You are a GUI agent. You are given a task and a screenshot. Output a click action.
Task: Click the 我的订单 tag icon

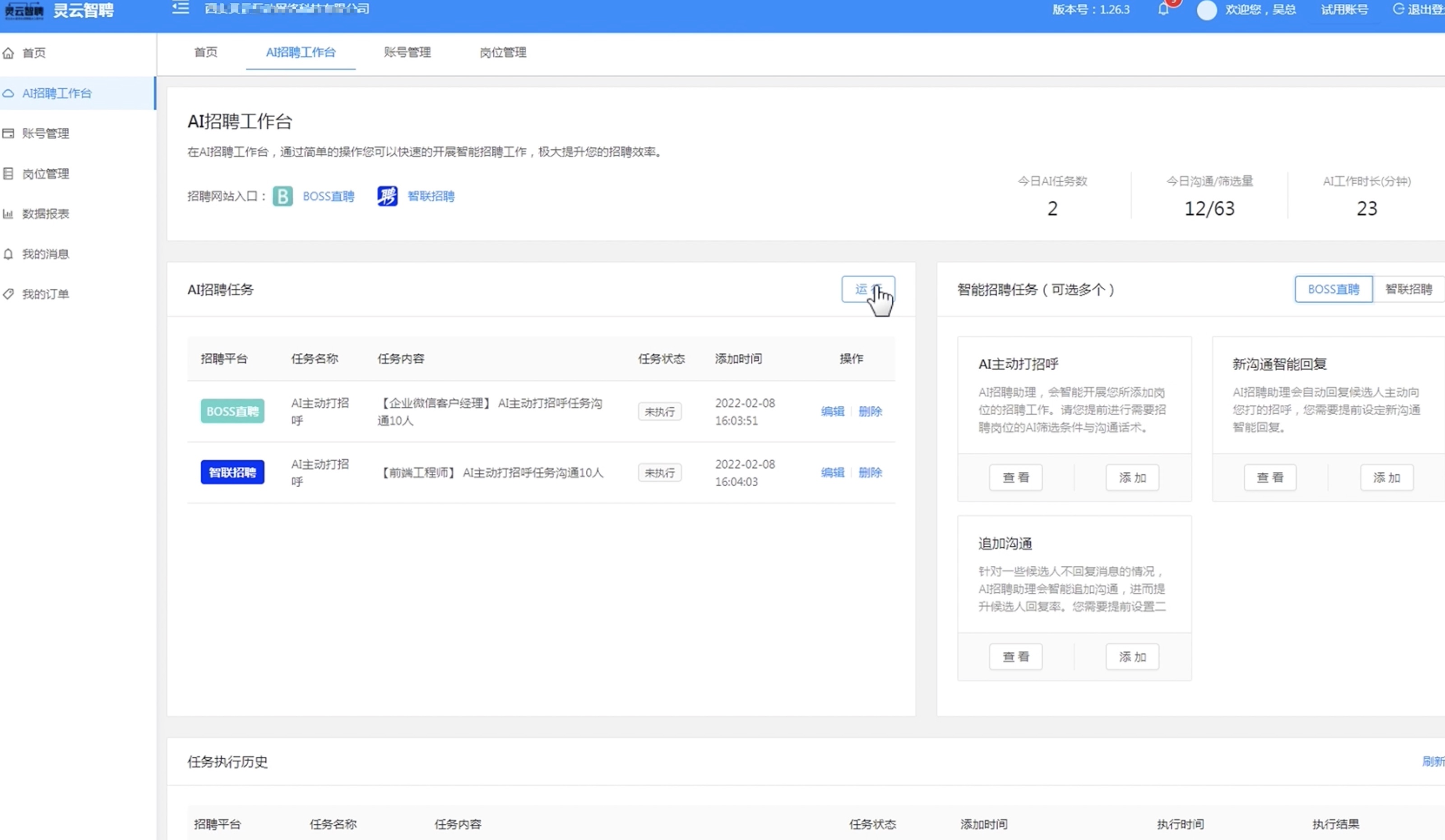coord(8,294)
